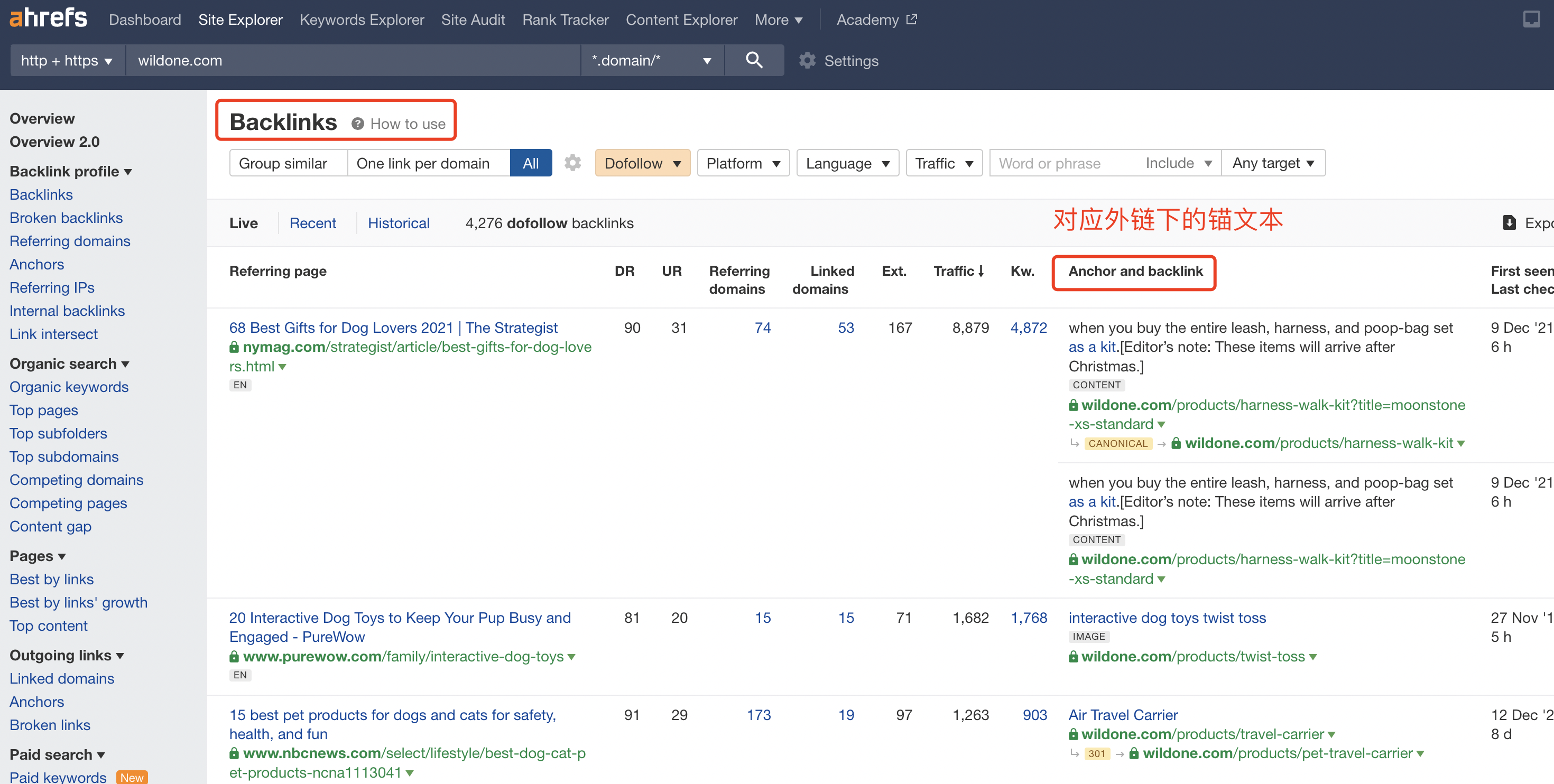Click the wildone.com search input field
Screen dimensions: 1554x784
click(x=353, y=60)
